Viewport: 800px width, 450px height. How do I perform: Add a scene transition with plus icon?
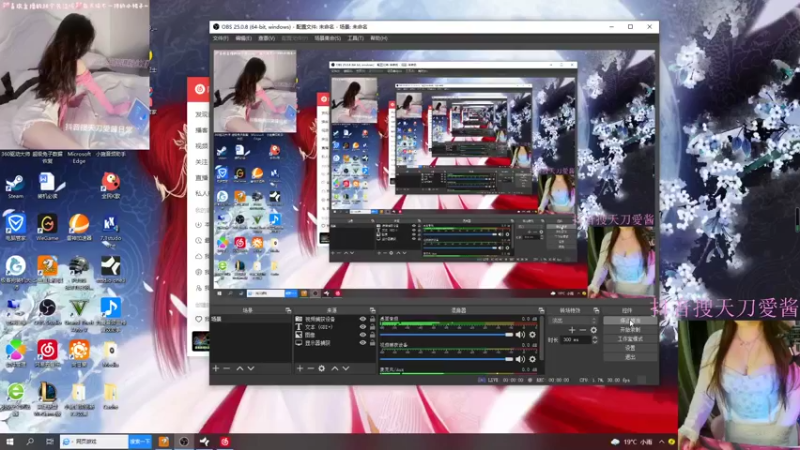[572, 330]
